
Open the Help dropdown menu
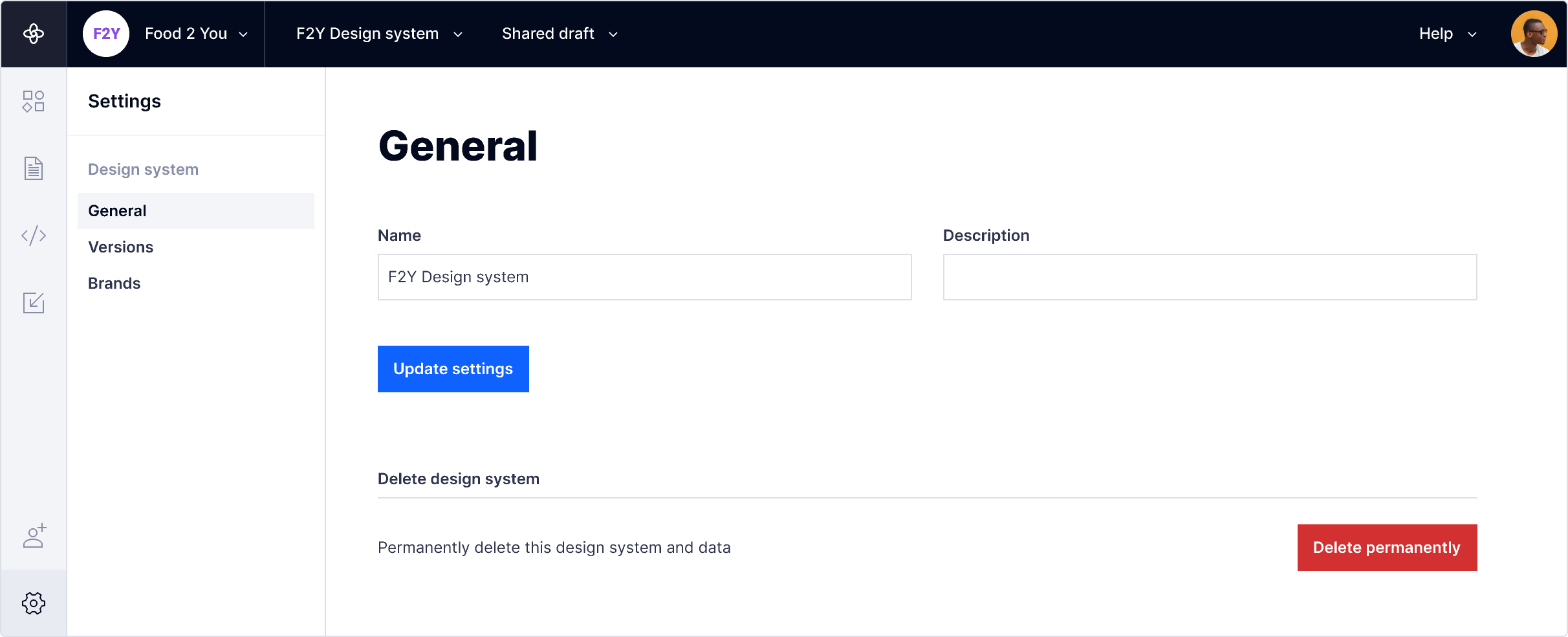click(x=1447, y=34)
